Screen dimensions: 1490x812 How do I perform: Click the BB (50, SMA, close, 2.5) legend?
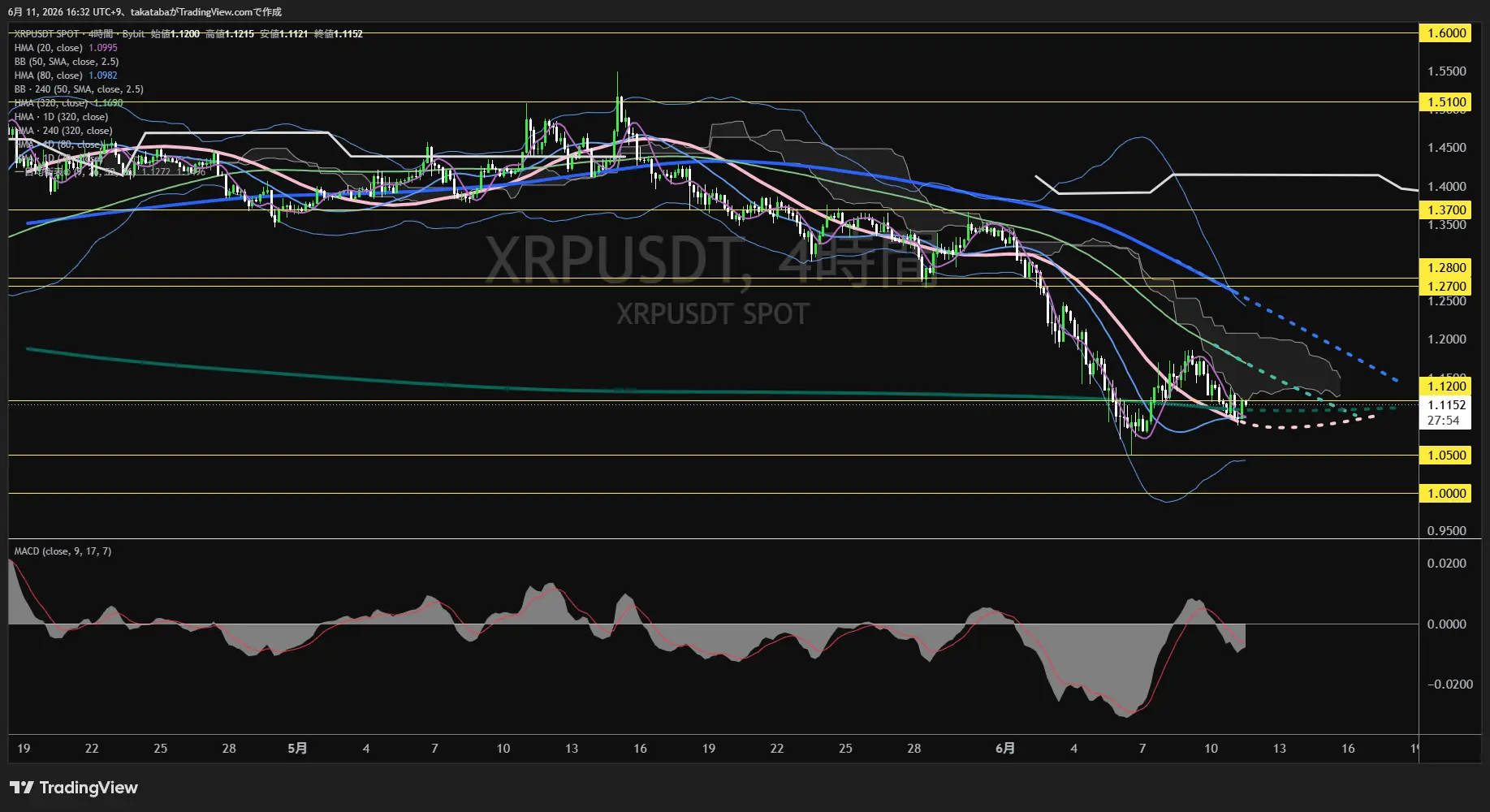[x=67, y=62]
